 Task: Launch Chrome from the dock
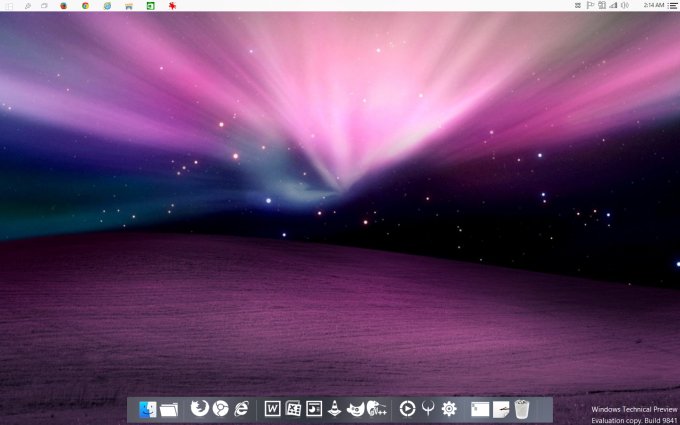[x=220, y=409]
